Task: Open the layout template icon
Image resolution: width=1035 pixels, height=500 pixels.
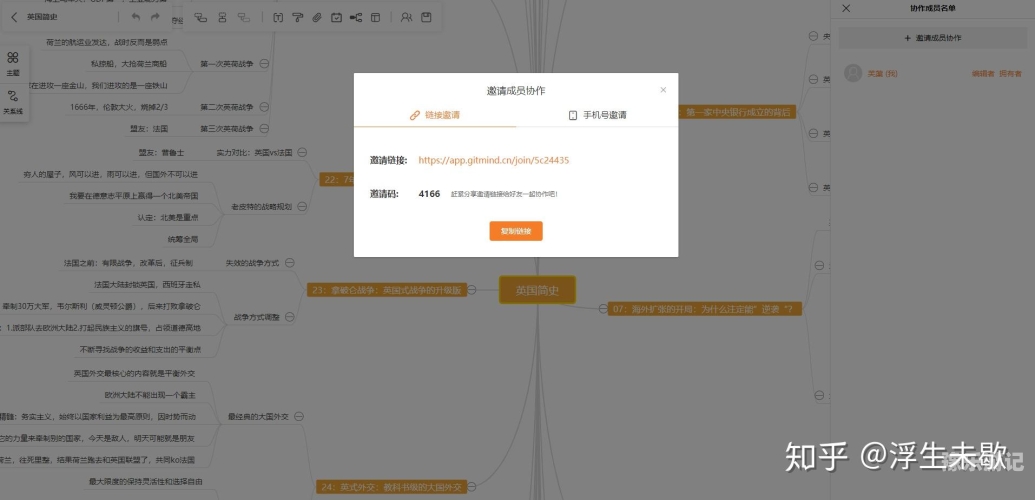Action: [x=375, y=18]
